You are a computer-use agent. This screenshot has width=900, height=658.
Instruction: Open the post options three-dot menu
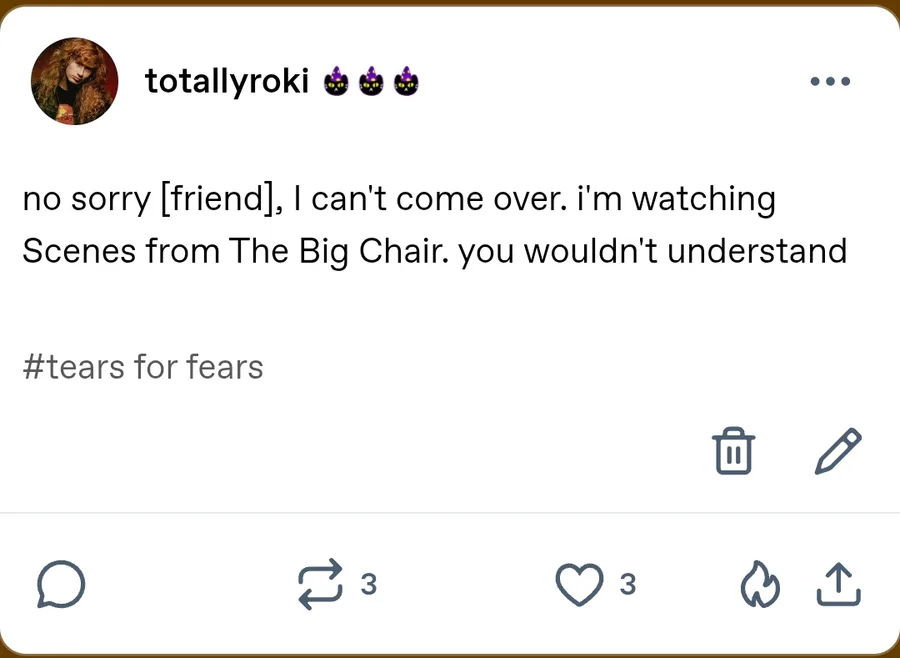830,81
